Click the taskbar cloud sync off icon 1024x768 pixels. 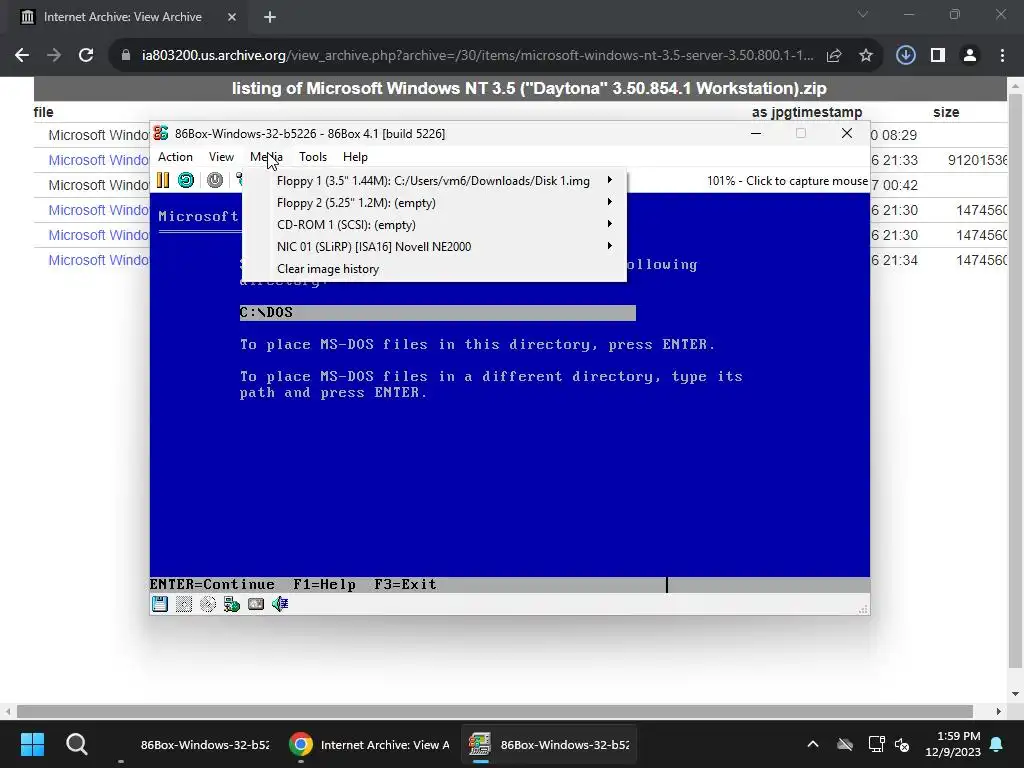pos(845,744)
